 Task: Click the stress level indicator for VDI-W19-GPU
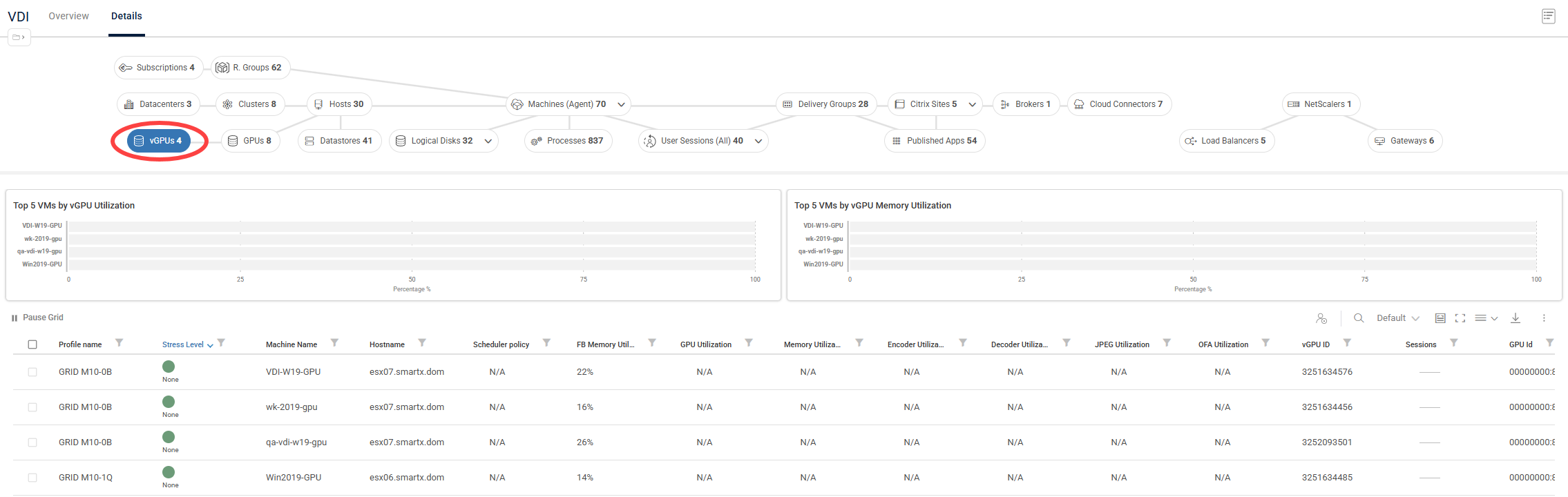[169, 367]
